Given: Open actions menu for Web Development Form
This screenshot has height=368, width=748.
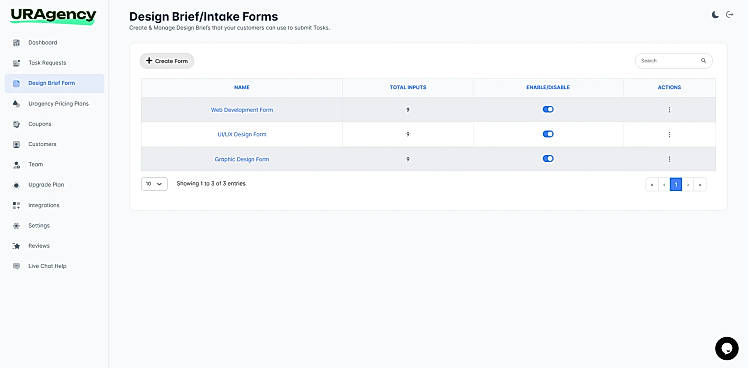Looking at the screenshot, I should point(669,110).
